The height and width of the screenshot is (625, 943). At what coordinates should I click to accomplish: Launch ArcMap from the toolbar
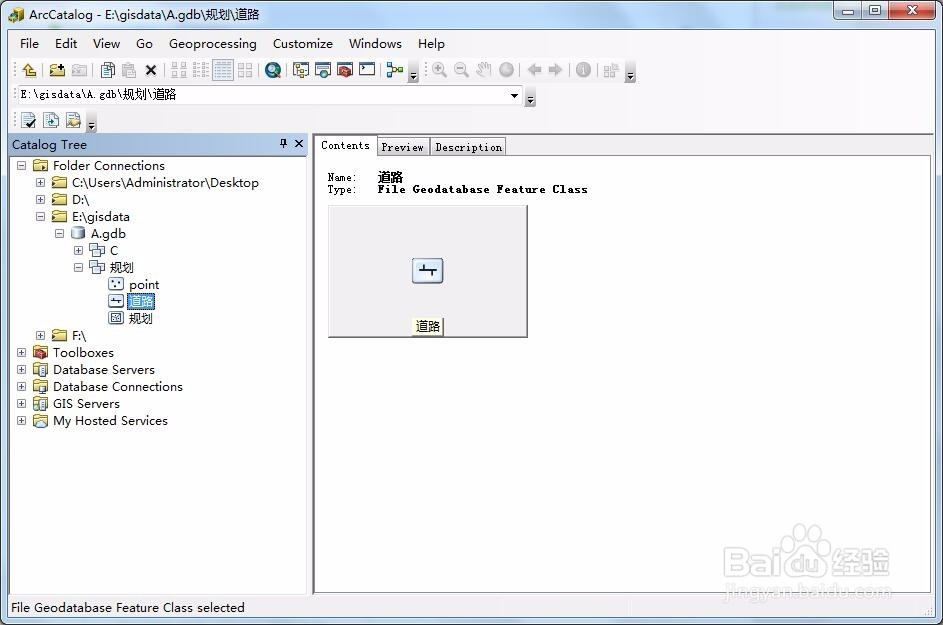[273, 70]
